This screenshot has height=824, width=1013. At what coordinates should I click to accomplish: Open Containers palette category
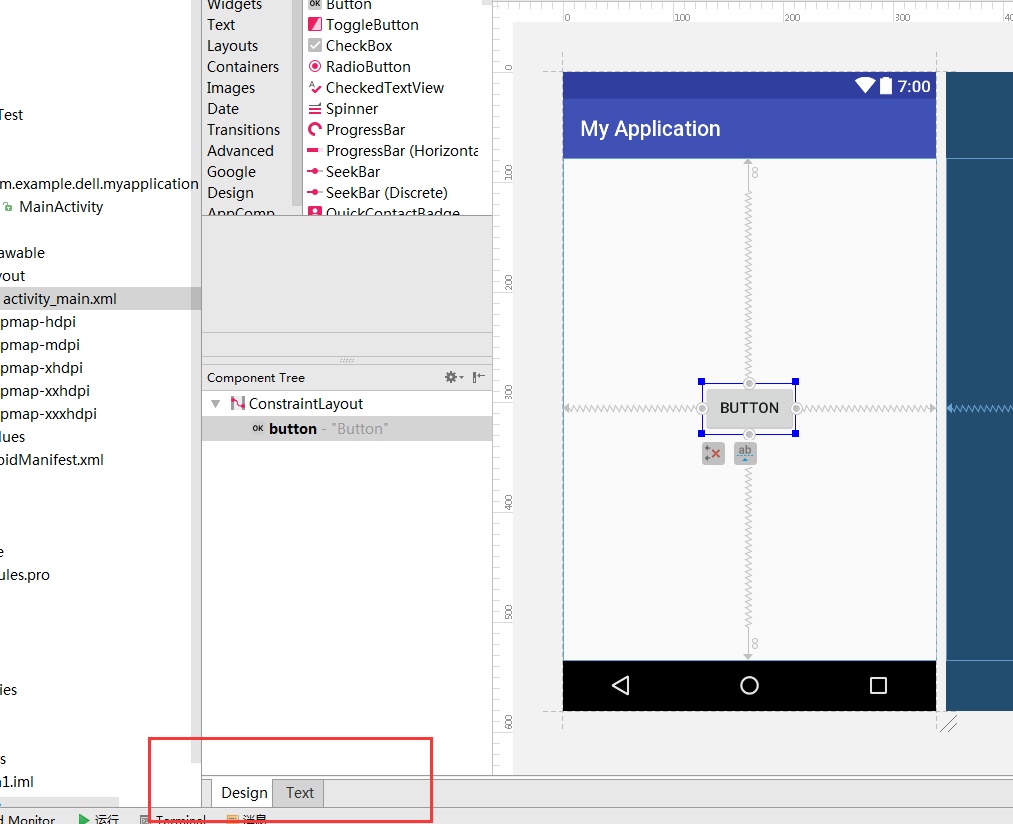click(243, 67)
